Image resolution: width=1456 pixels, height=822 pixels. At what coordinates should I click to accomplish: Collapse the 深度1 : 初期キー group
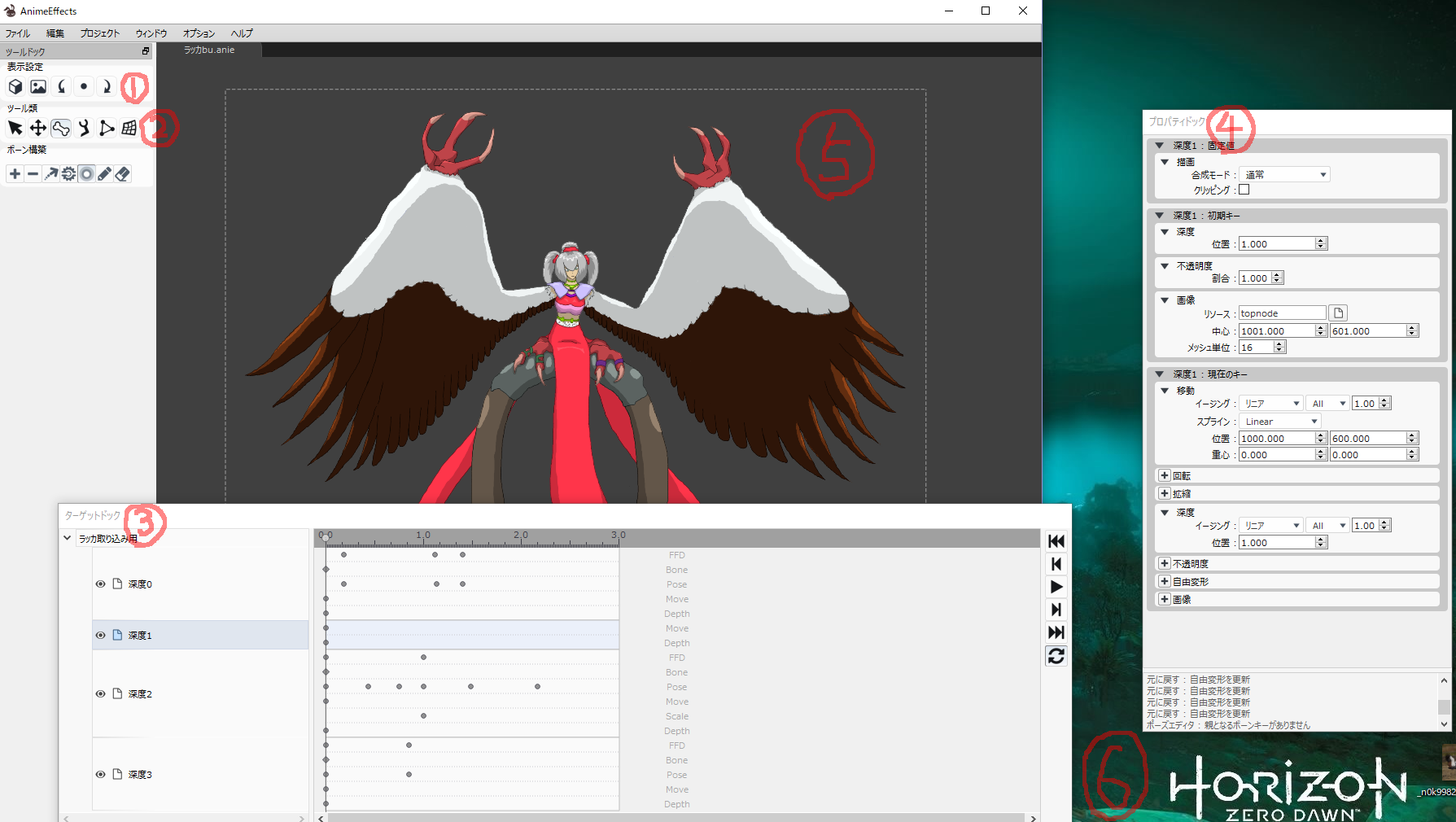(1160, 216)
